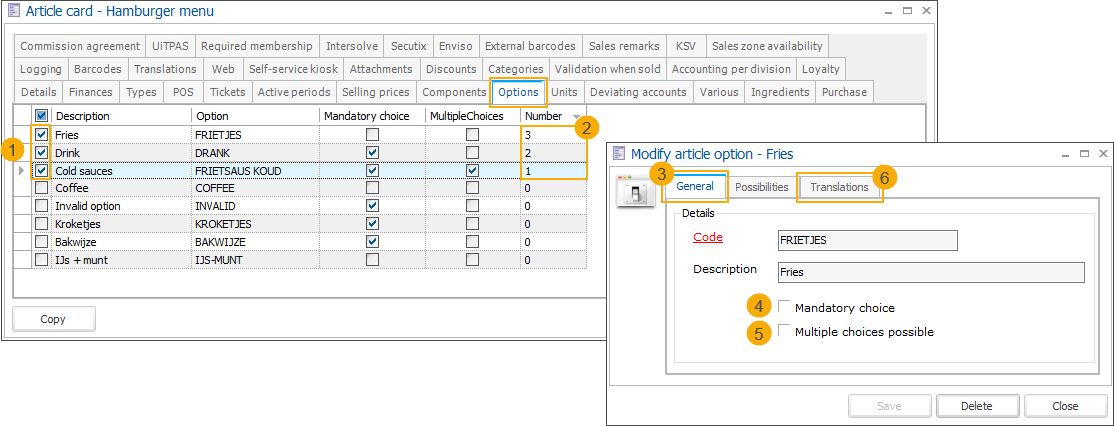Switch to the Sales zone availability tab

767,46
